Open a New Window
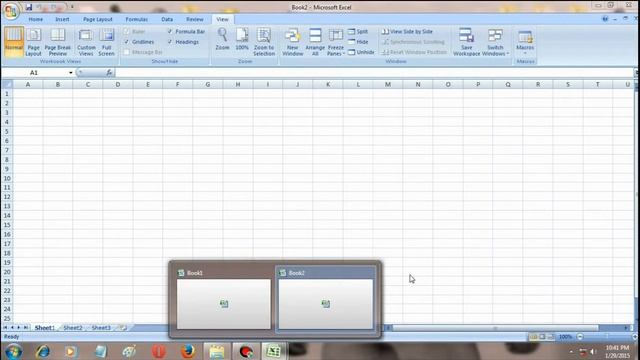Image resolution: width=640 pixels, height=360 pixels. point(293,41)
